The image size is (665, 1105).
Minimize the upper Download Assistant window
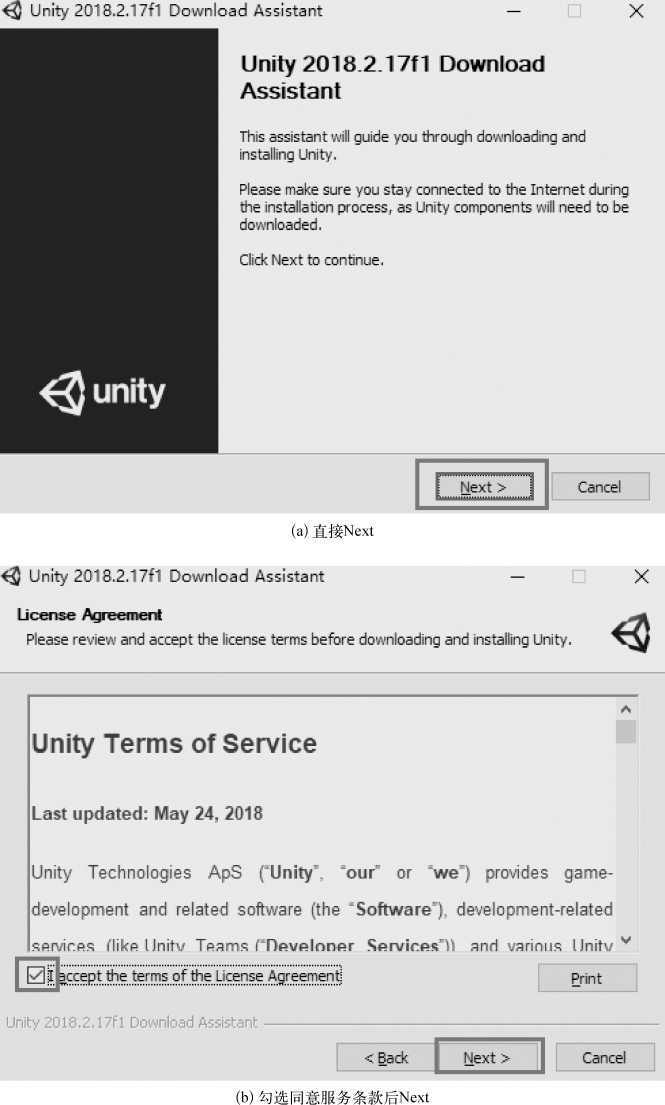point(514,11)
